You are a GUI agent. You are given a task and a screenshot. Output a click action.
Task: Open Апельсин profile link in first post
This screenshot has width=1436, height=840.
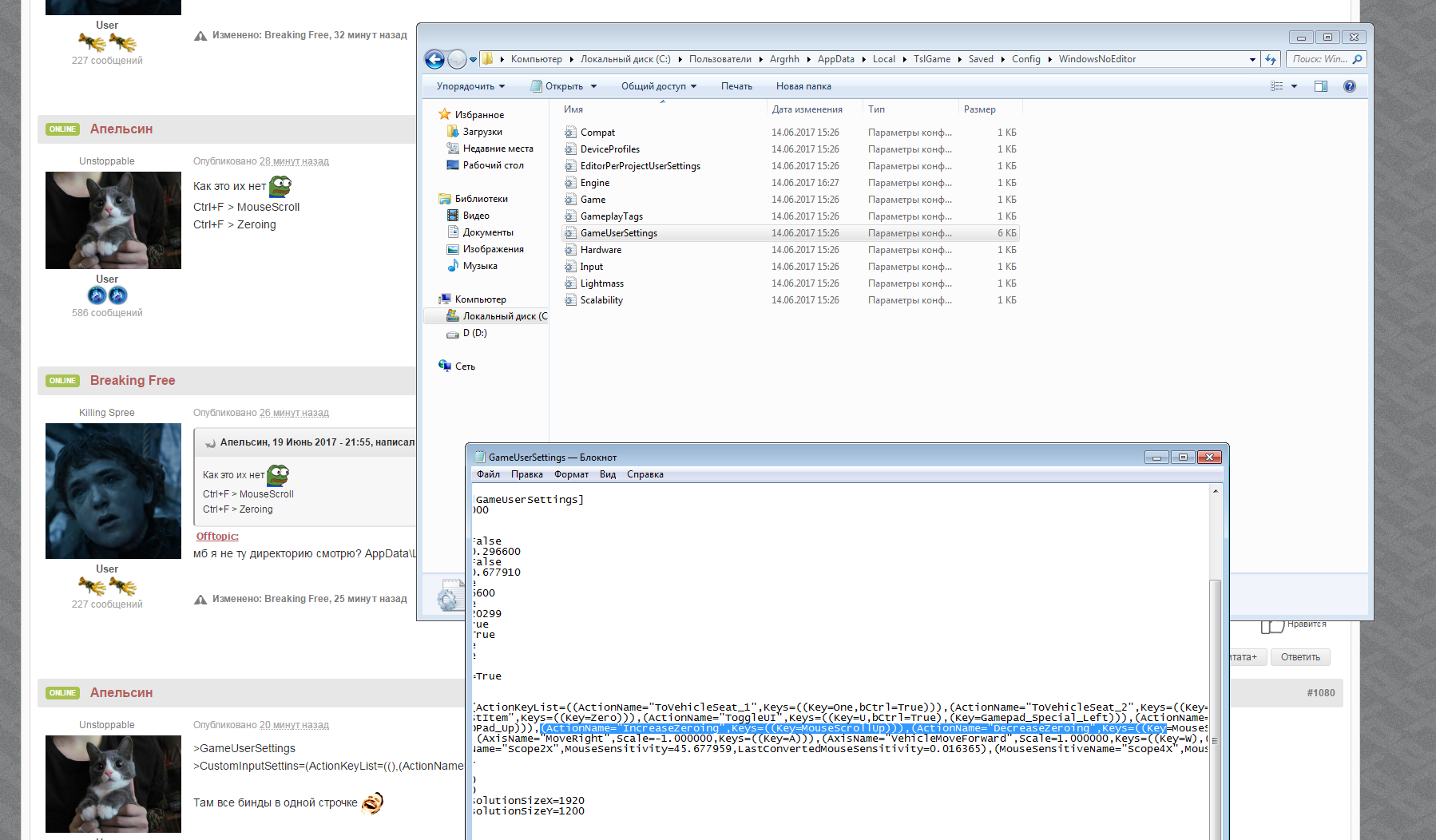pyautogui.click(x=121, y=129)
